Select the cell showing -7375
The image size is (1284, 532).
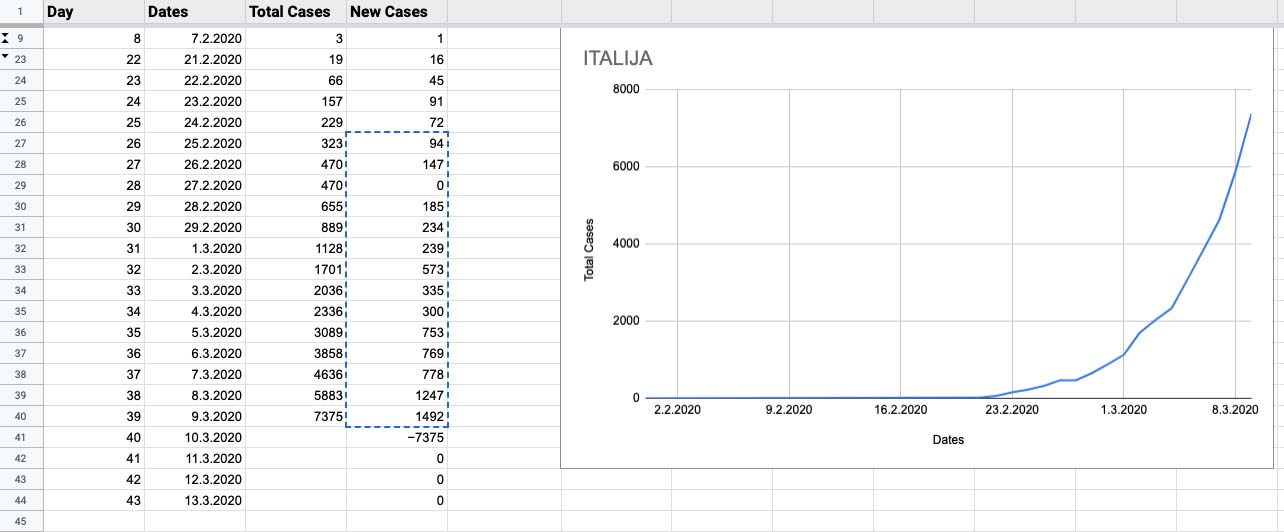click(396, 437)
